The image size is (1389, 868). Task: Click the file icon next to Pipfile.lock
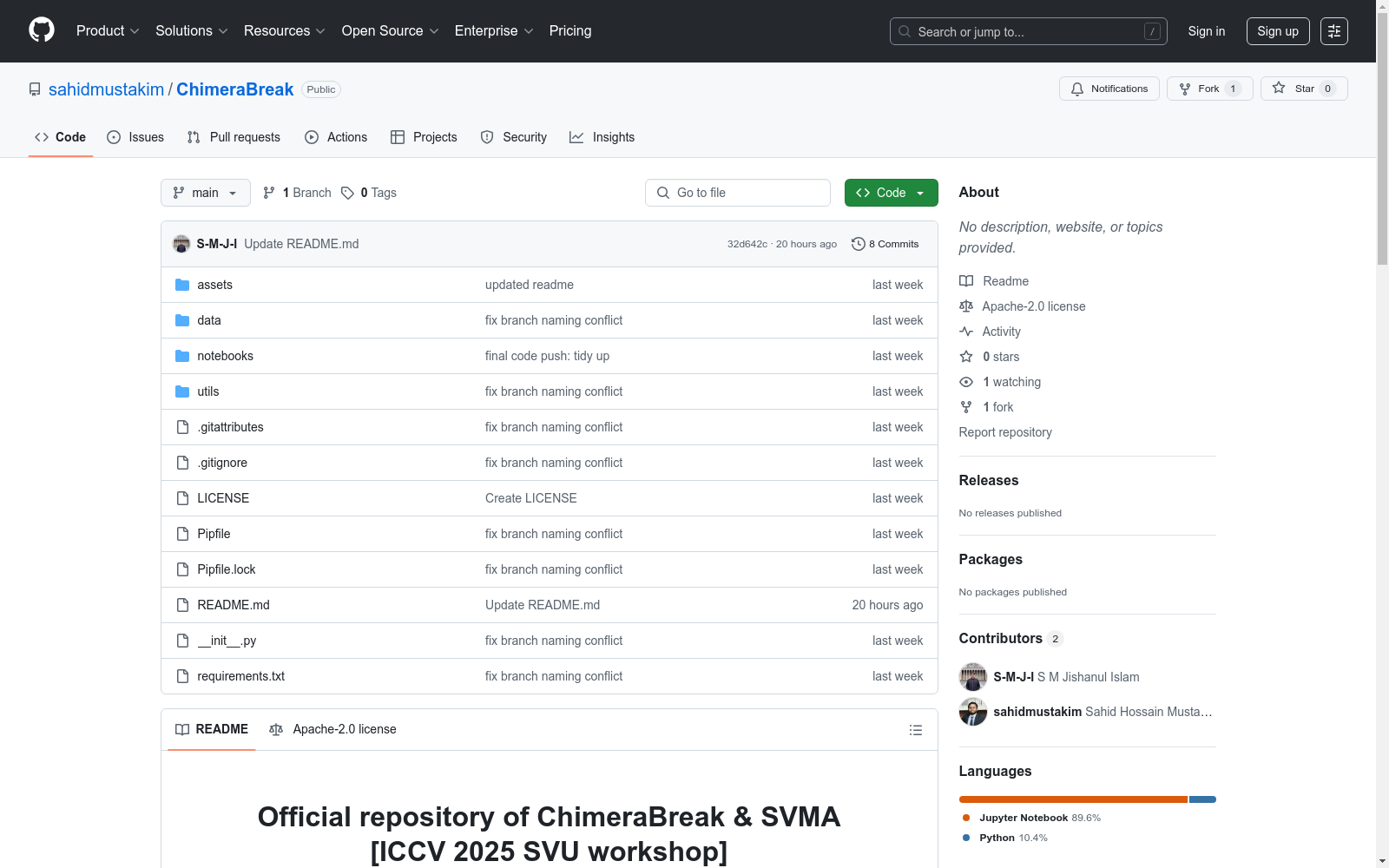(x=182, y=569)
